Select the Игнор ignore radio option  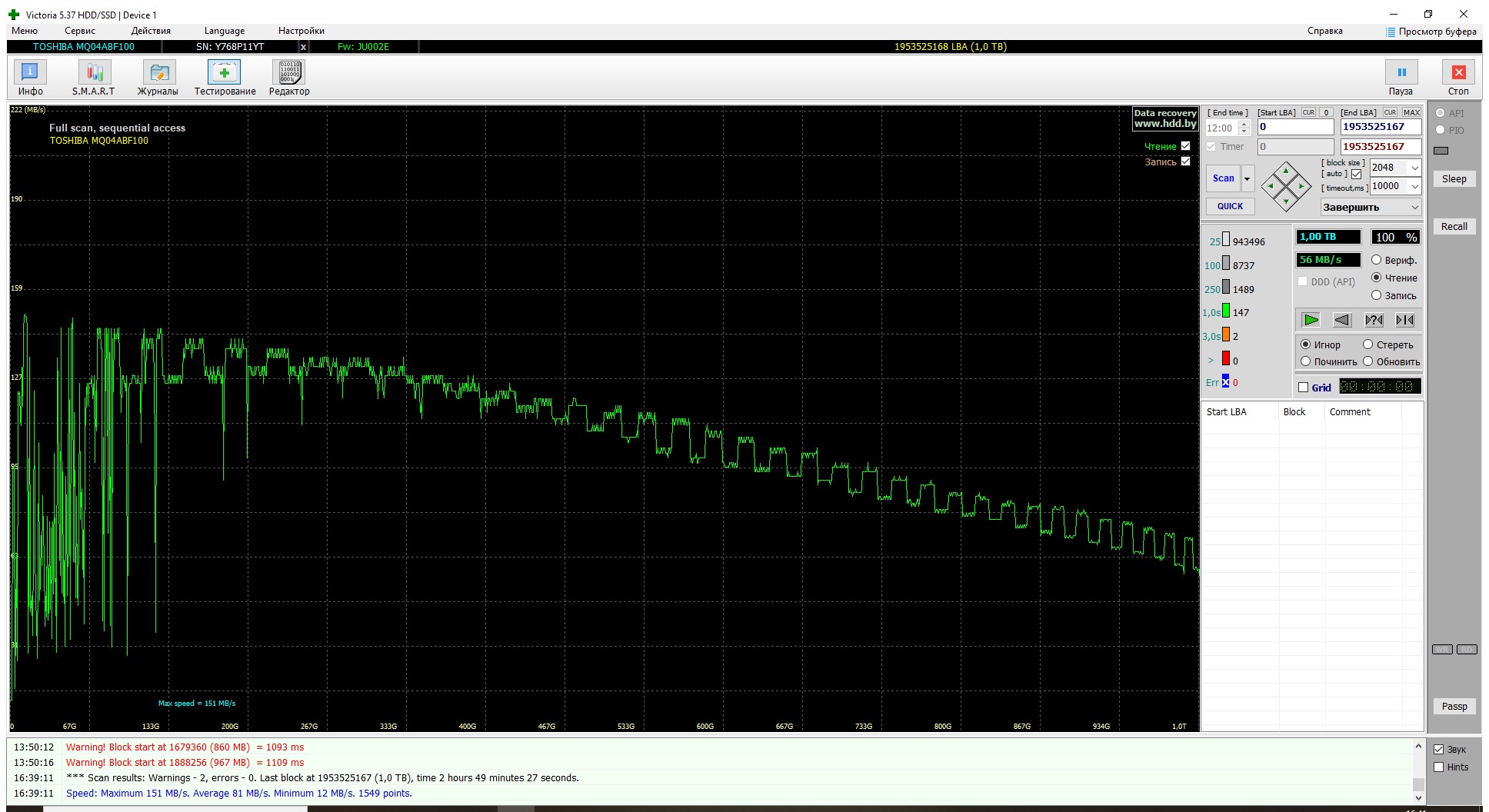pyautogui.click(x=1305, y=344)
